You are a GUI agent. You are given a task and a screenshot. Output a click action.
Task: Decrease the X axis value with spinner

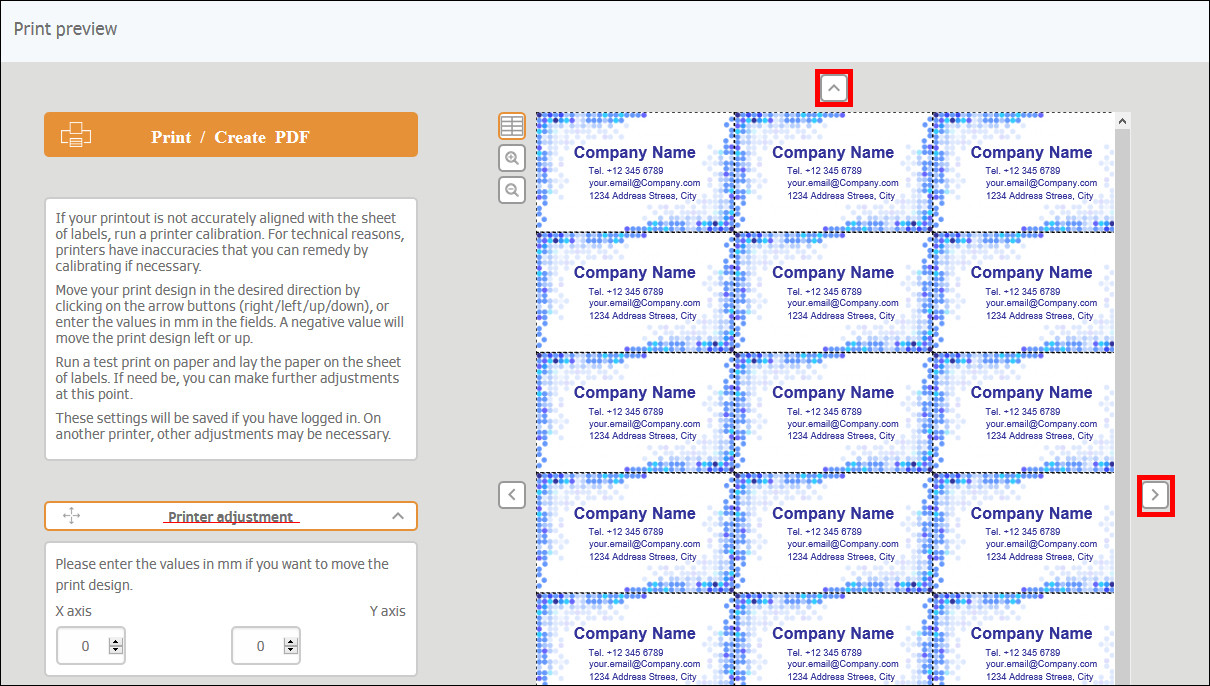click(116, 652)
